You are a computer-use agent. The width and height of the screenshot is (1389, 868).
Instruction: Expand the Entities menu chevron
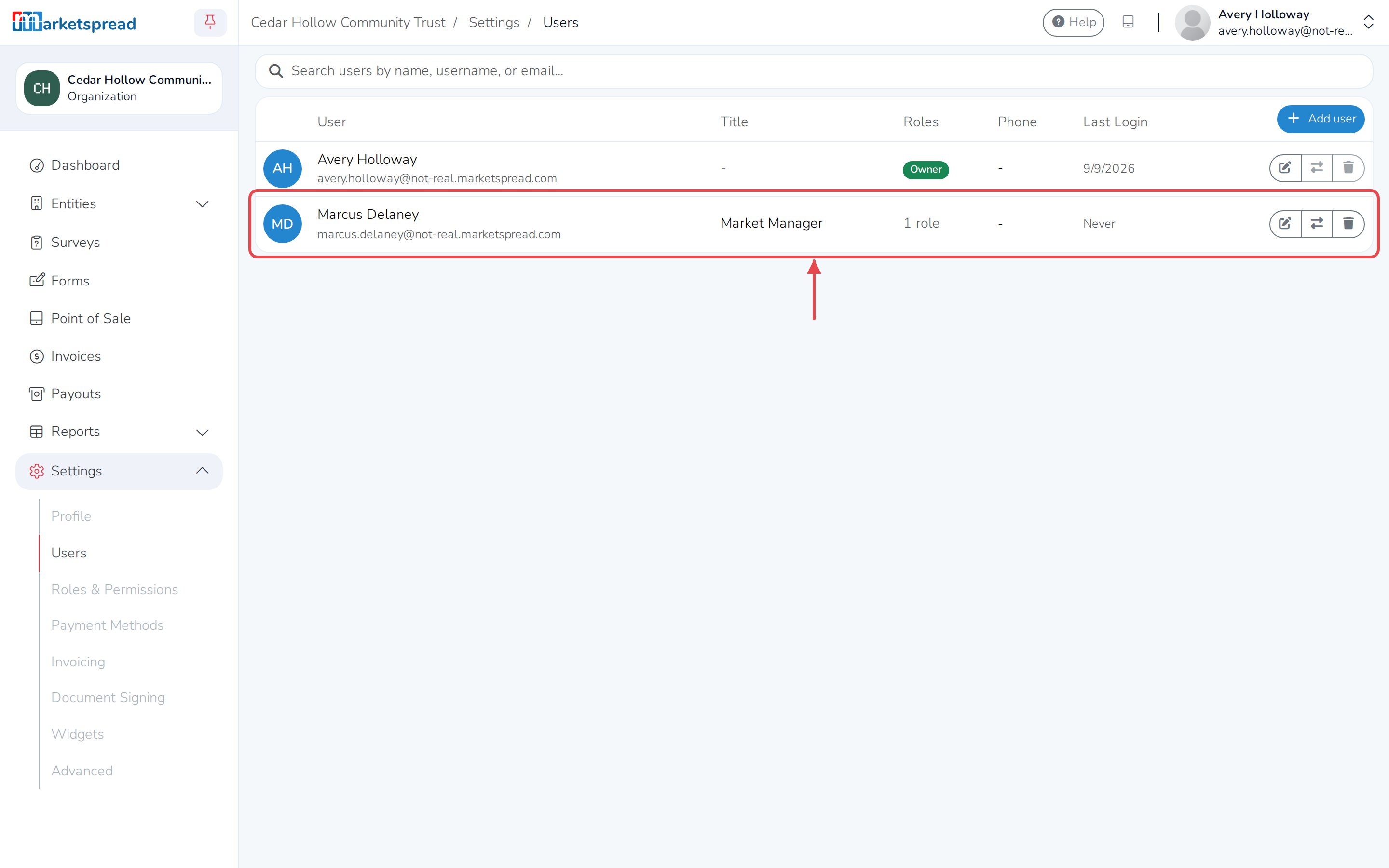coord(202,204)
